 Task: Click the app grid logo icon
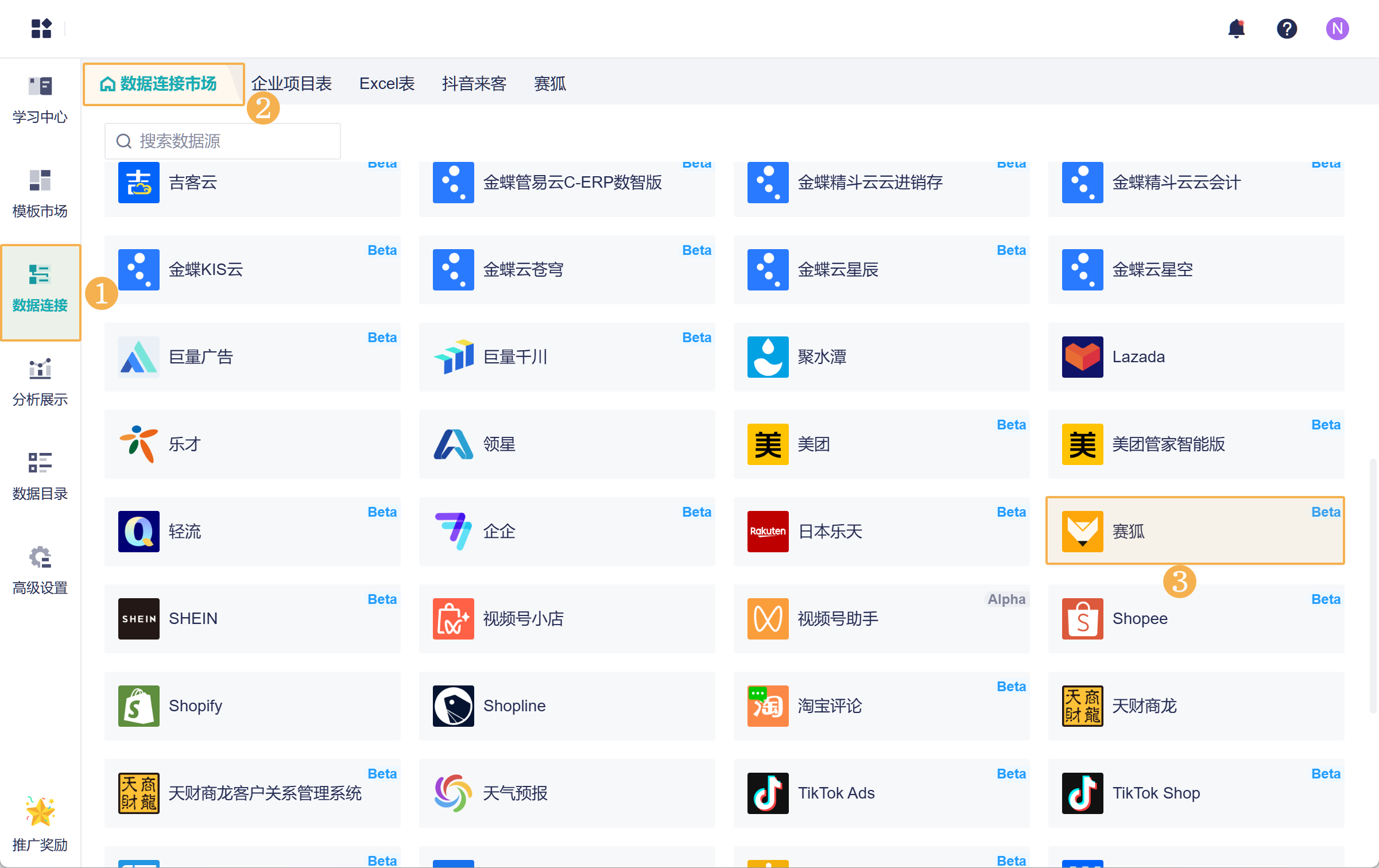[x=41, y=29]
